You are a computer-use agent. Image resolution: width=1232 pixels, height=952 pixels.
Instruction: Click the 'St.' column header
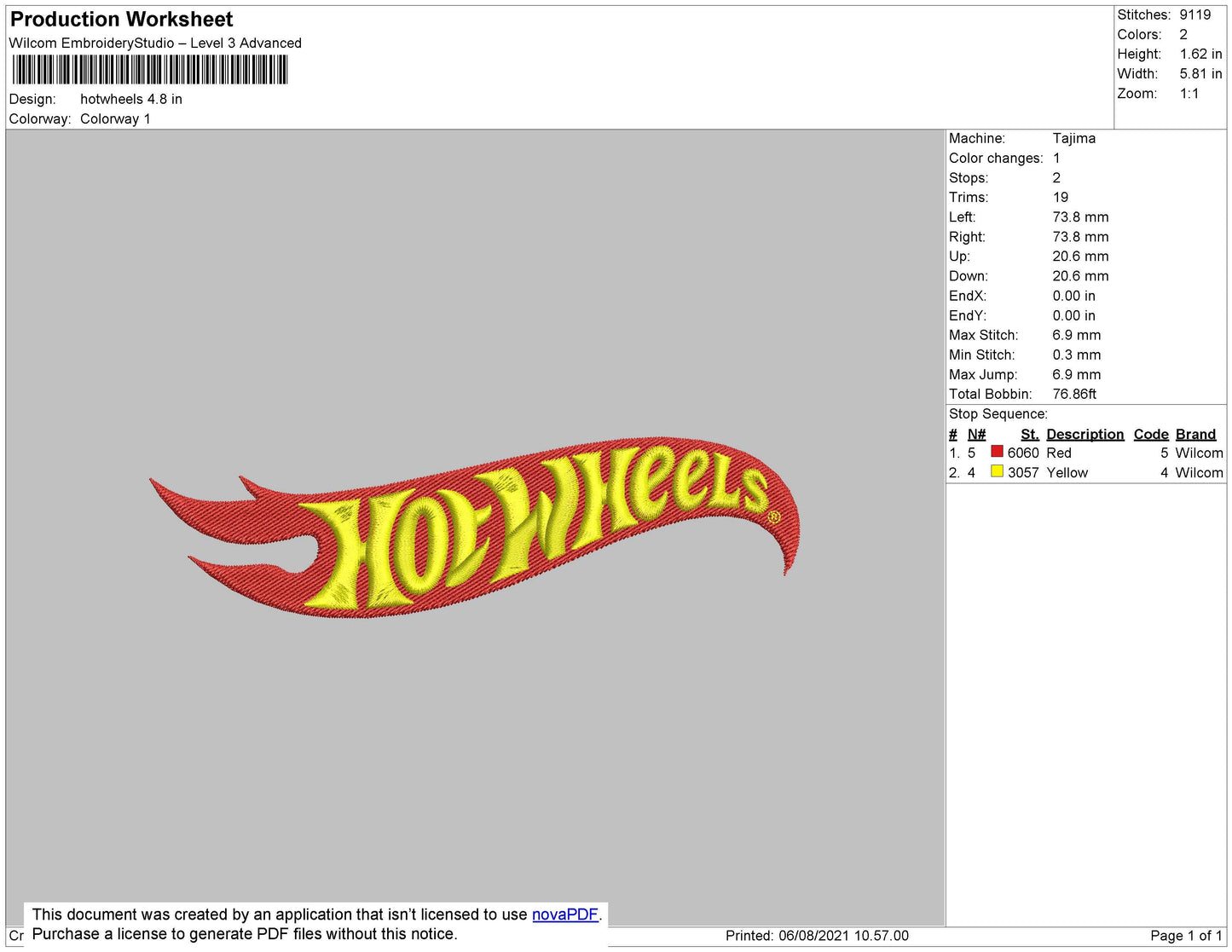1029,434
